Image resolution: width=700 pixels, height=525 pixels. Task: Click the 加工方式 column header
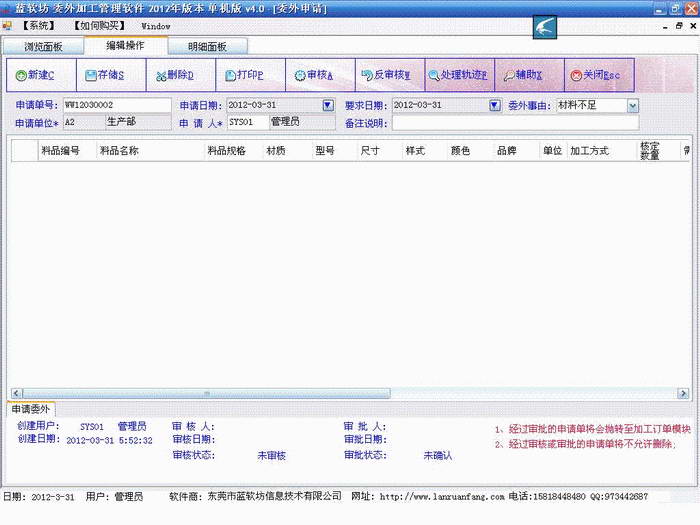(603, 151)
